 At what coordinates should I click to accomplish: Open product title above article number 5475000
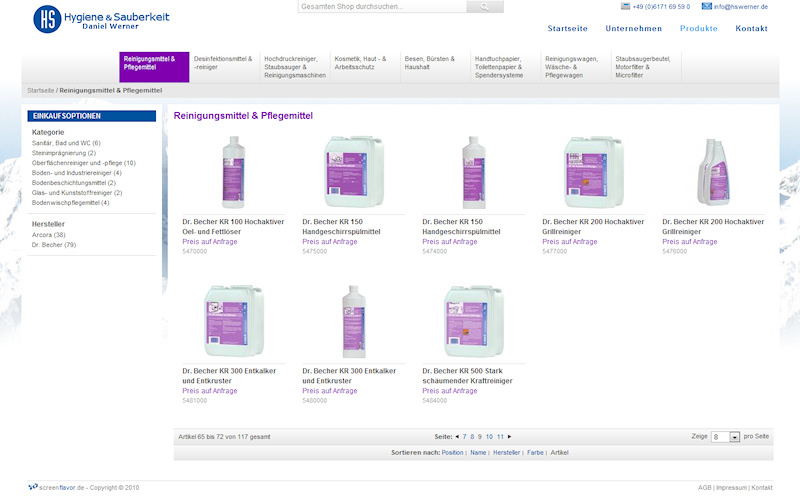point(341,227)
